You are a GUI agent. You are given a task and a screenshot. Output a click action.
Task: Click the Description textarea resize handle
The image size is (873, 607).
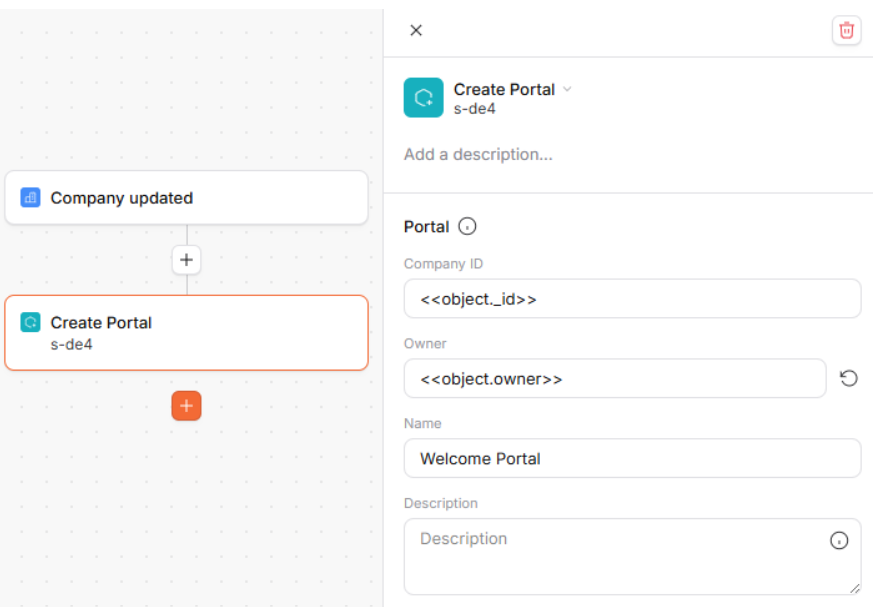(855, 589)
